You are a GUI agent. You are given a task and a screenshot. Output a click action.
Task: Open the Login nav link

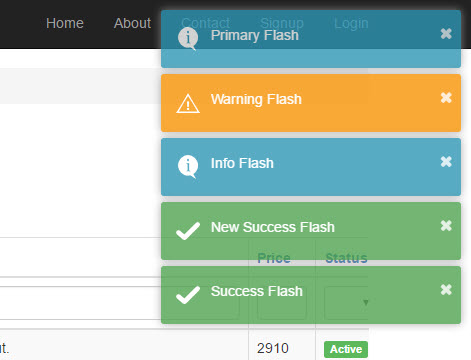(x=351, y=23)
